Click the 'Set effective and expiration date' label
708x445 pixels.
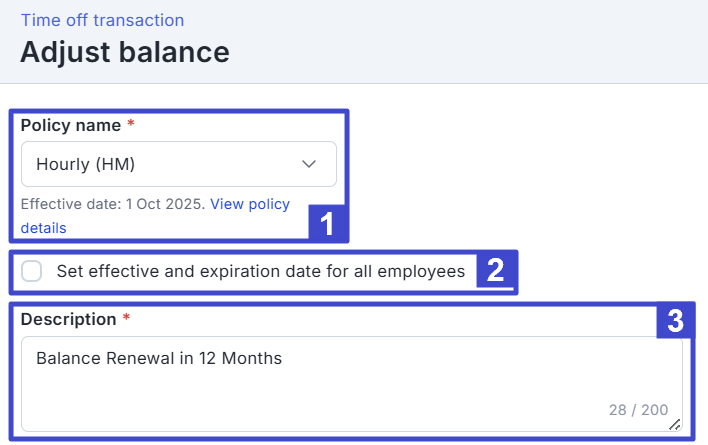260,271
